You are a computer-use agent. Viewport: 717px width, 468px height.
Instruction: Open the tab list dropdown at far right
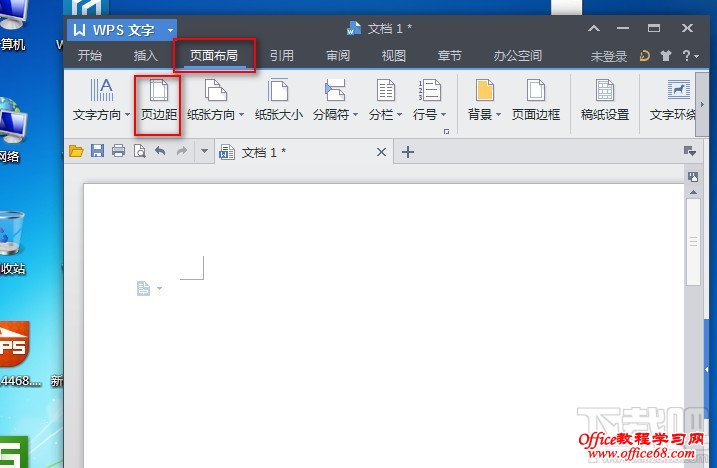(x=690, y=151)
